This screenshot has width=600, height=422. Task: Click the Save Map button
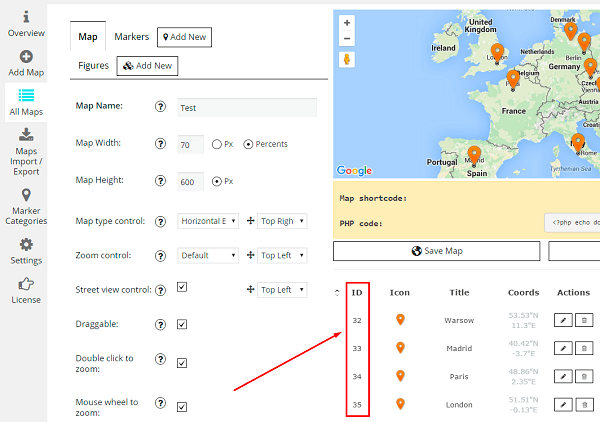tap(437, 251)
